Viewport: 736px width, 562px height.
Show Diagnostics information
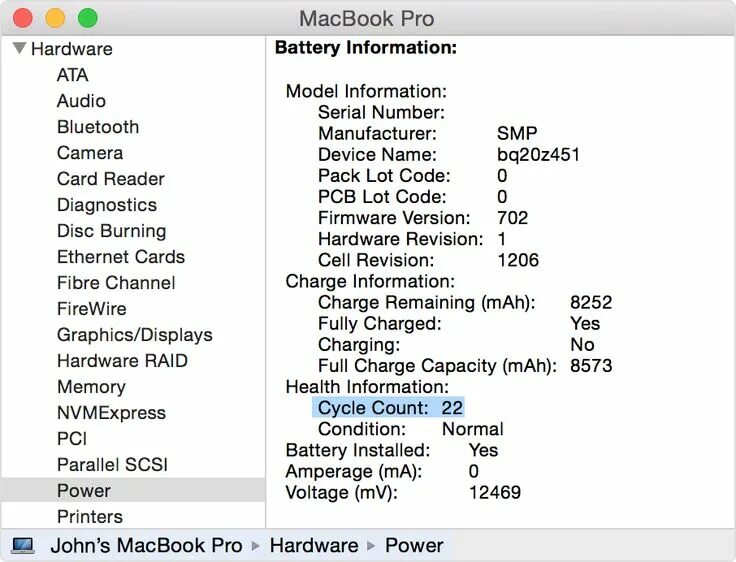tap(107, 205)
